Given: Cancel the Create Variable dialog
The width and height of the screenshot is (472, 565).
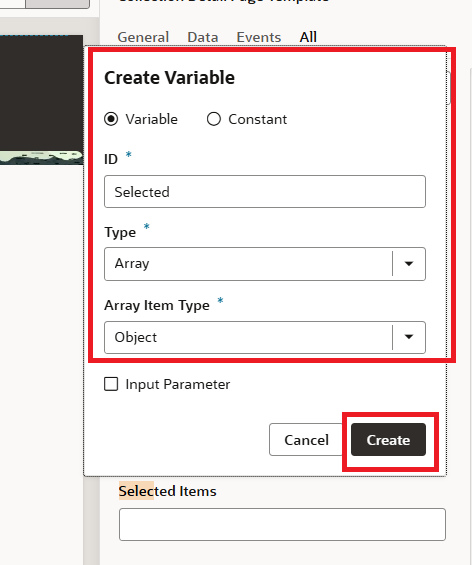Looking at the screenshot, I should pos(306,440).
